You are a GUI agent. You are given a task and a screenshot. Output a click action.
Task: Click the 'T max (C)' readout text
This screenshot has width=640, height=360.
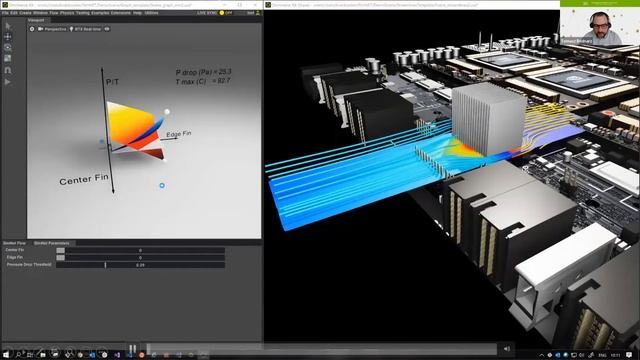[x=203, y=81]
